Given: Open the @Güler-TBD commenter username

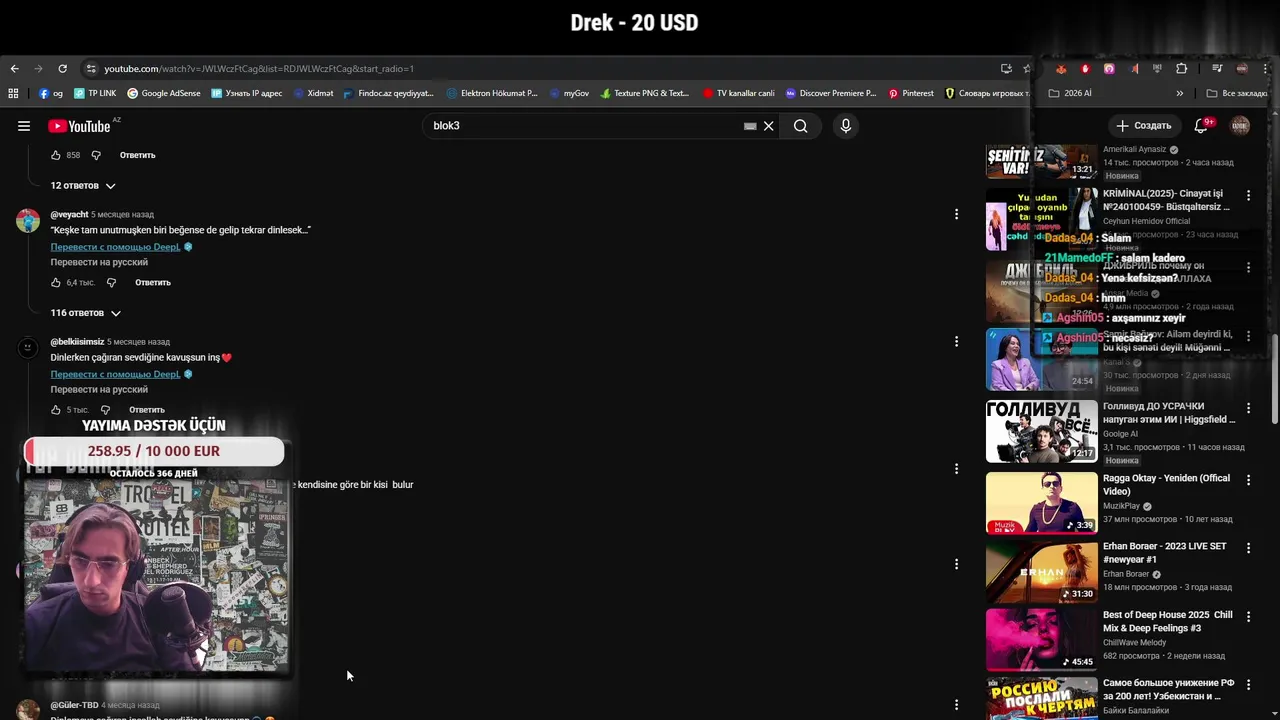Looking at the screenshot, I should point(74,705).
